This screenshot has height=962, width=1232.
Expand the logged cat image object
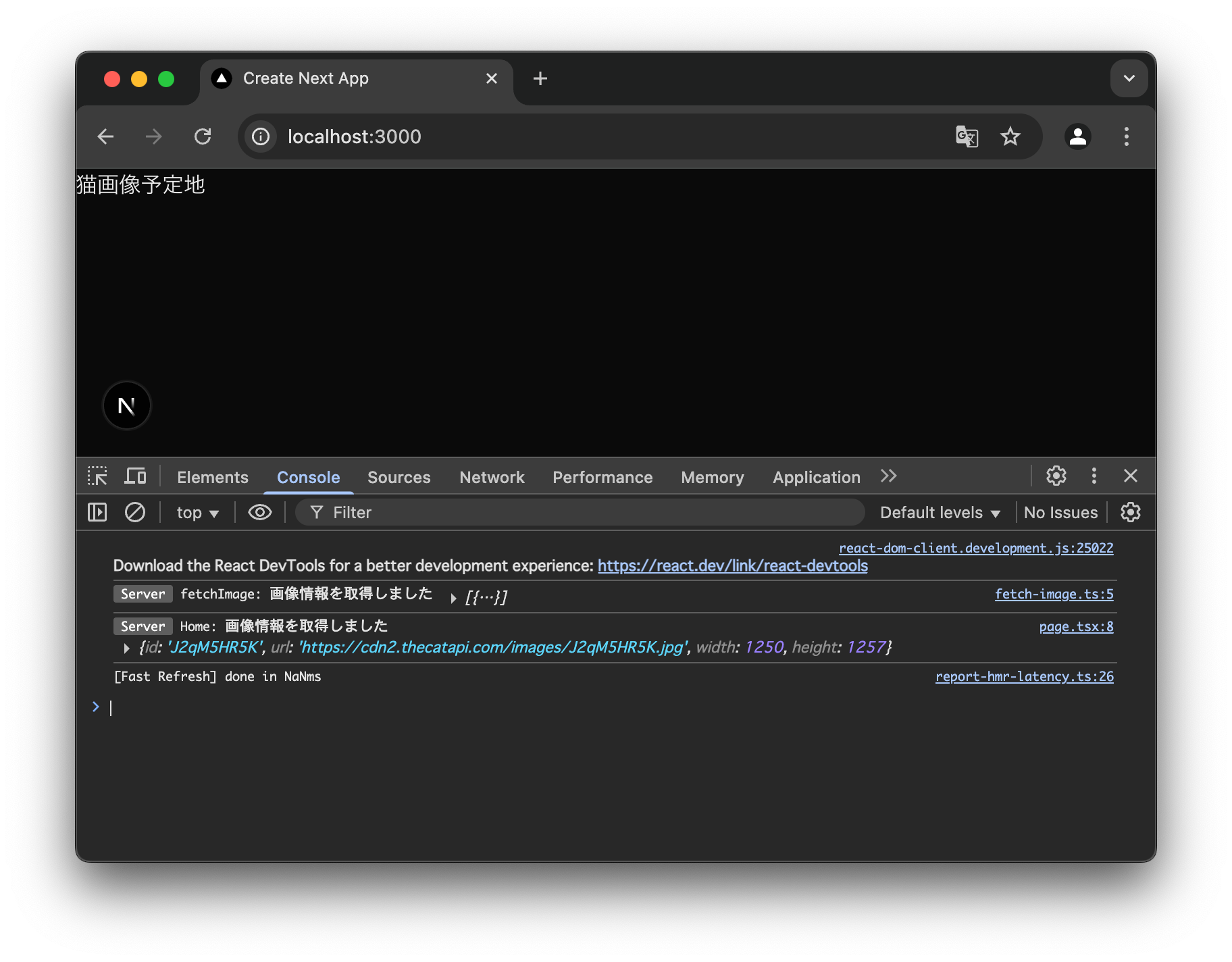(126, 647)
